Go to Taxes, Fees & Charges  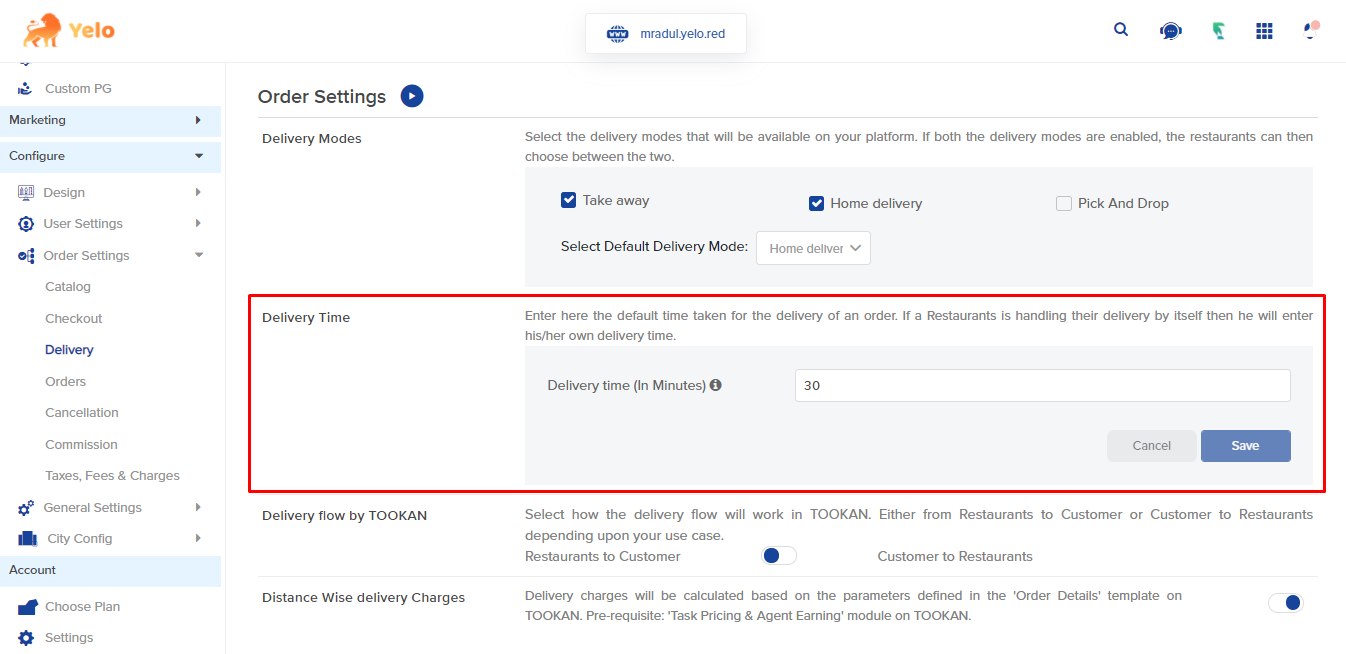112,476
